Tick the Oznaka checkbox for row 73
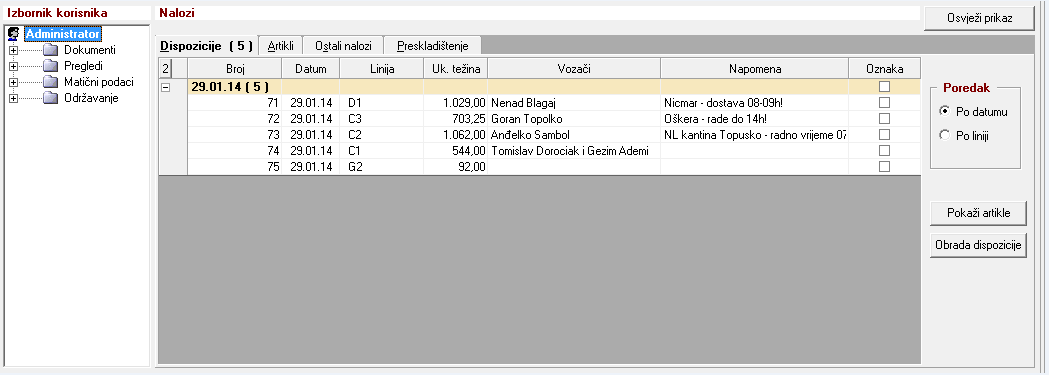Screen dimensions: 1049x375 (x=884, y=134)
